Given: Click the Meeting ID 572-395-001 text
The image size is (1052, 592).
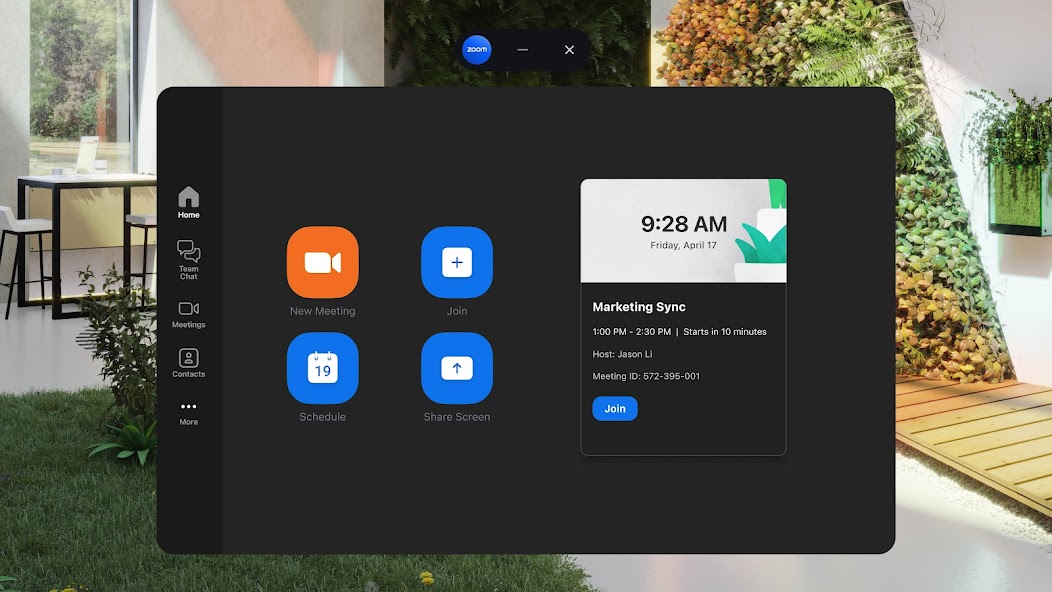Looking at the screenshot, I should tap(646, 377).
